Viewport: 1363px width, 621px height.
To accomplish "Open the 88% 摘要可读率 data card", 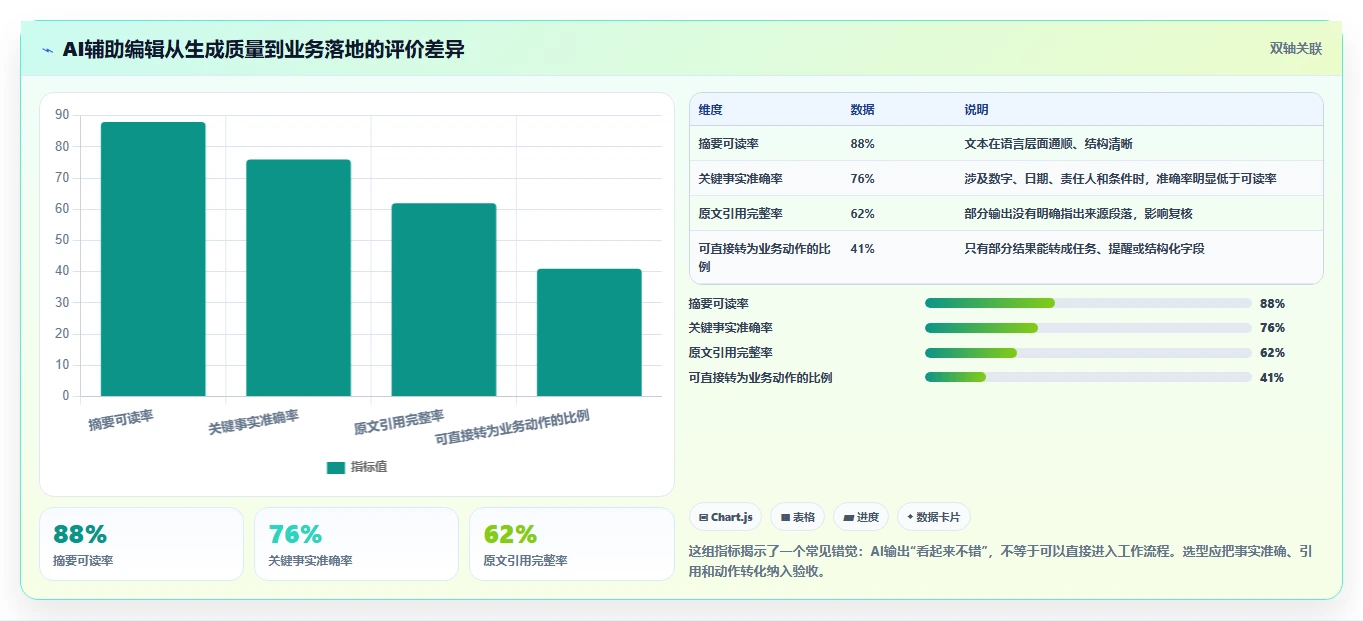I will [x=141, y=544].
